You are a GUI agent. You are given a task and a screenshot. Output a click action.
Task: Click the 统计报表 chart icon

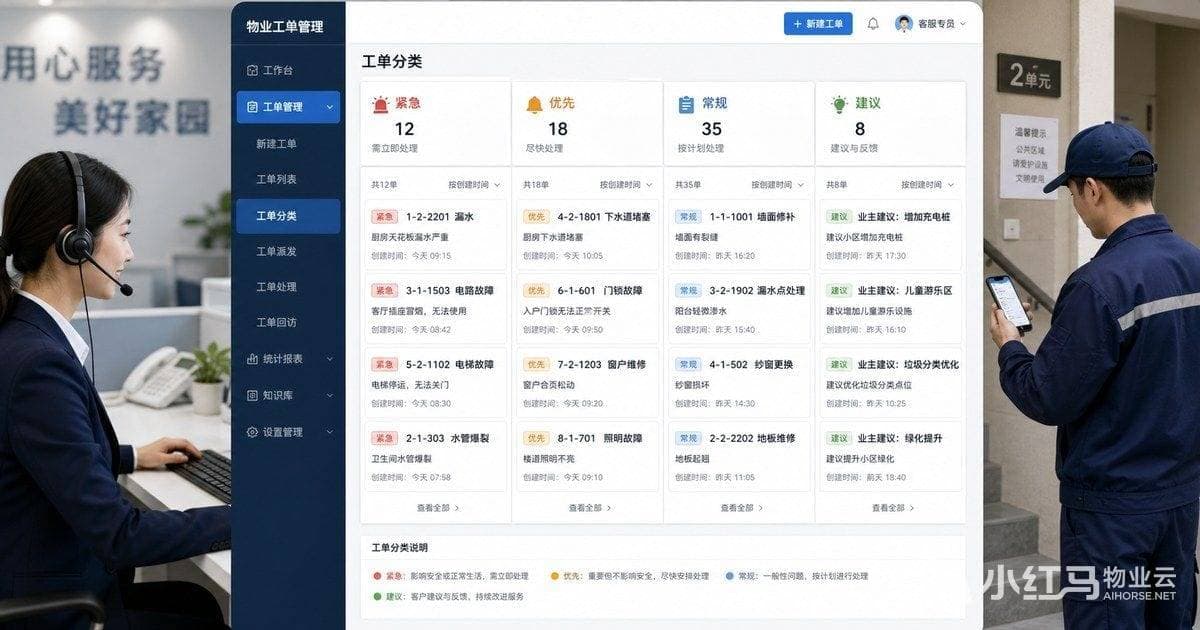[x=252, y=359]
